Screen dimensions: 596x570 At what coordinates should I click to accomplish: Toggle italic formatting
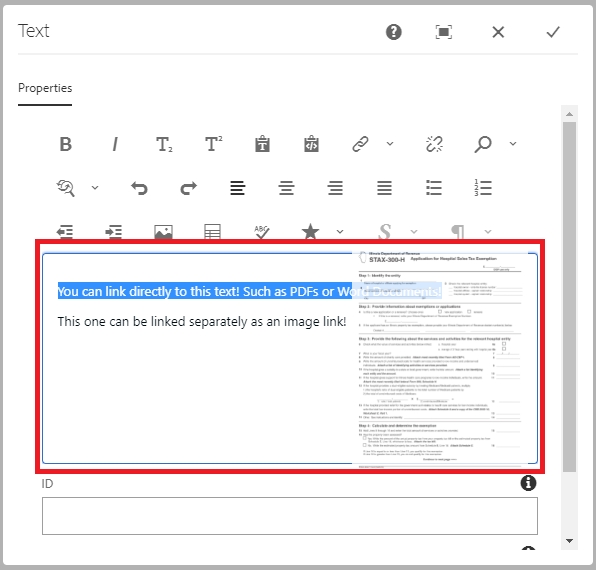coord(115,144)
